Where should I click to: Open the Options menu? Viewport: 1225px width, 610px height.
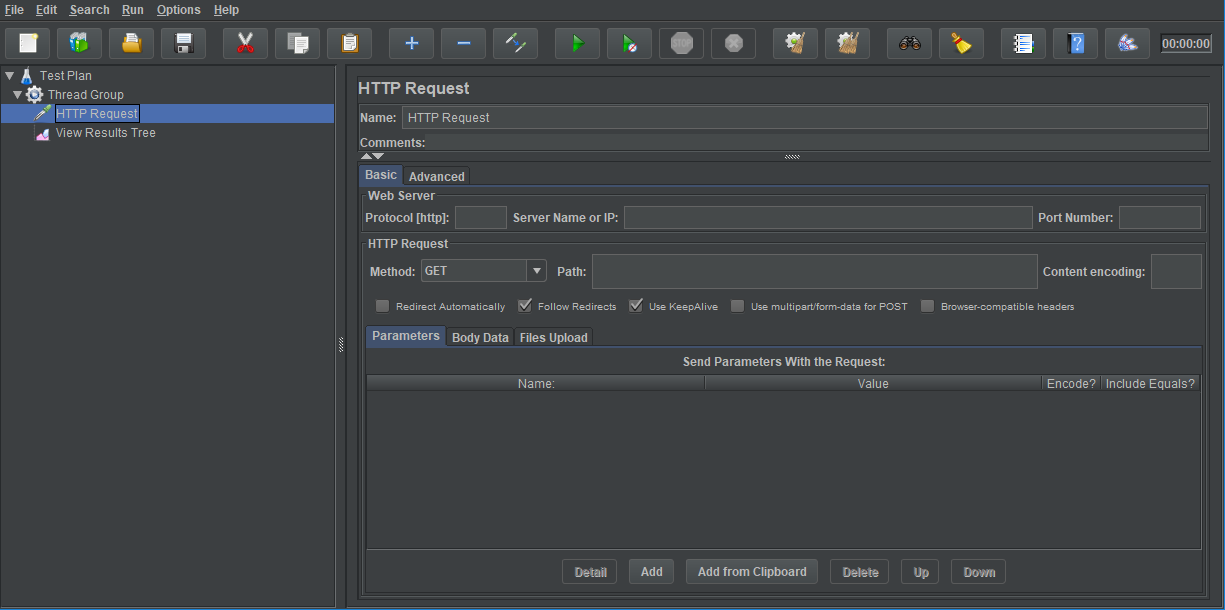pos(178,10)
